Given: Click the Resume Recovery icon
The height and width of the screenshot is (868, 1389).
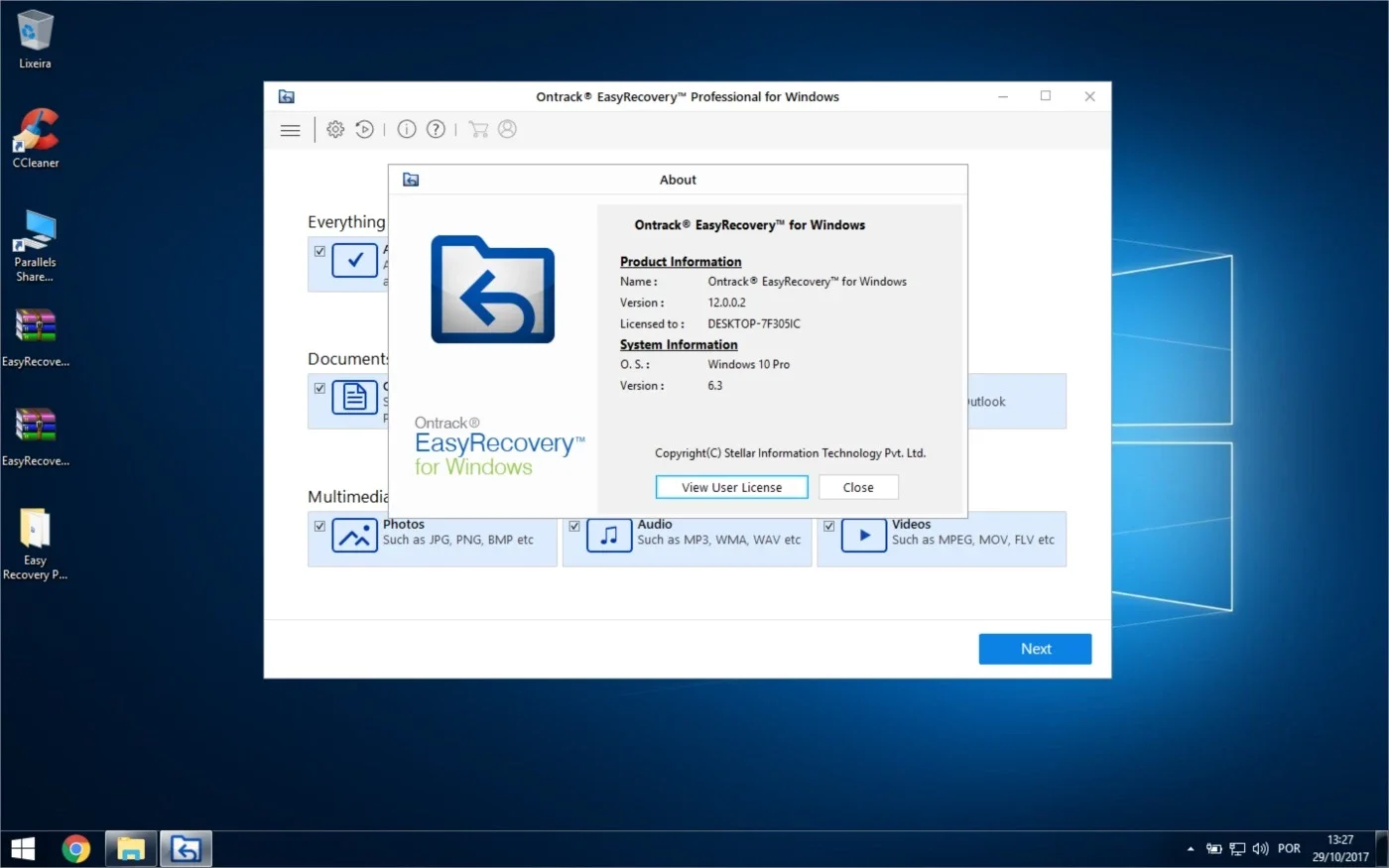Looking at the screenshot, I should (x=365, y=129).
